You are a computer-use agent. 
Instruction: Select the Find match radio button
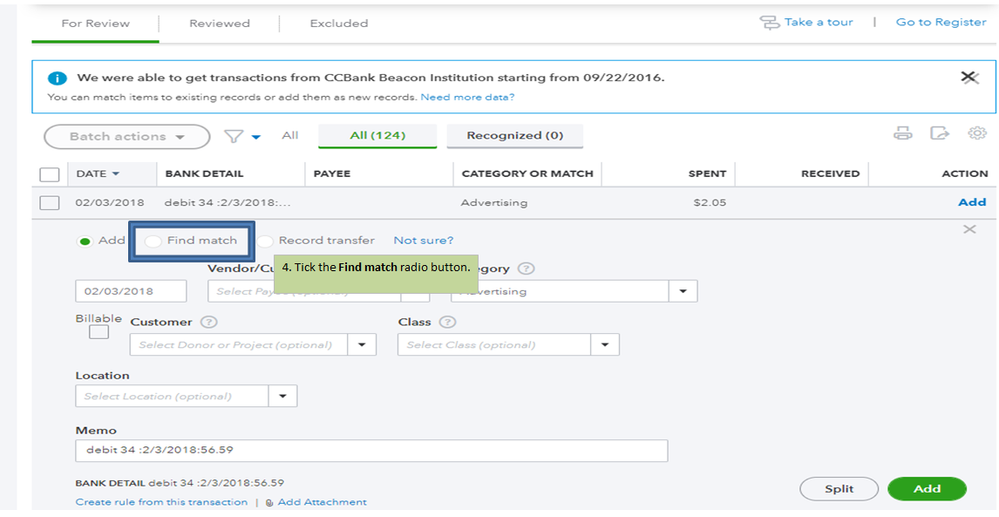(153, 241)
